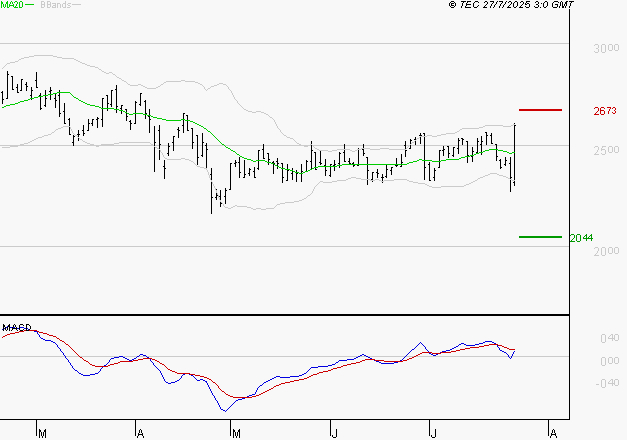
Task: Click the 0.40 MACD axis label
Action: coord(610,338)
